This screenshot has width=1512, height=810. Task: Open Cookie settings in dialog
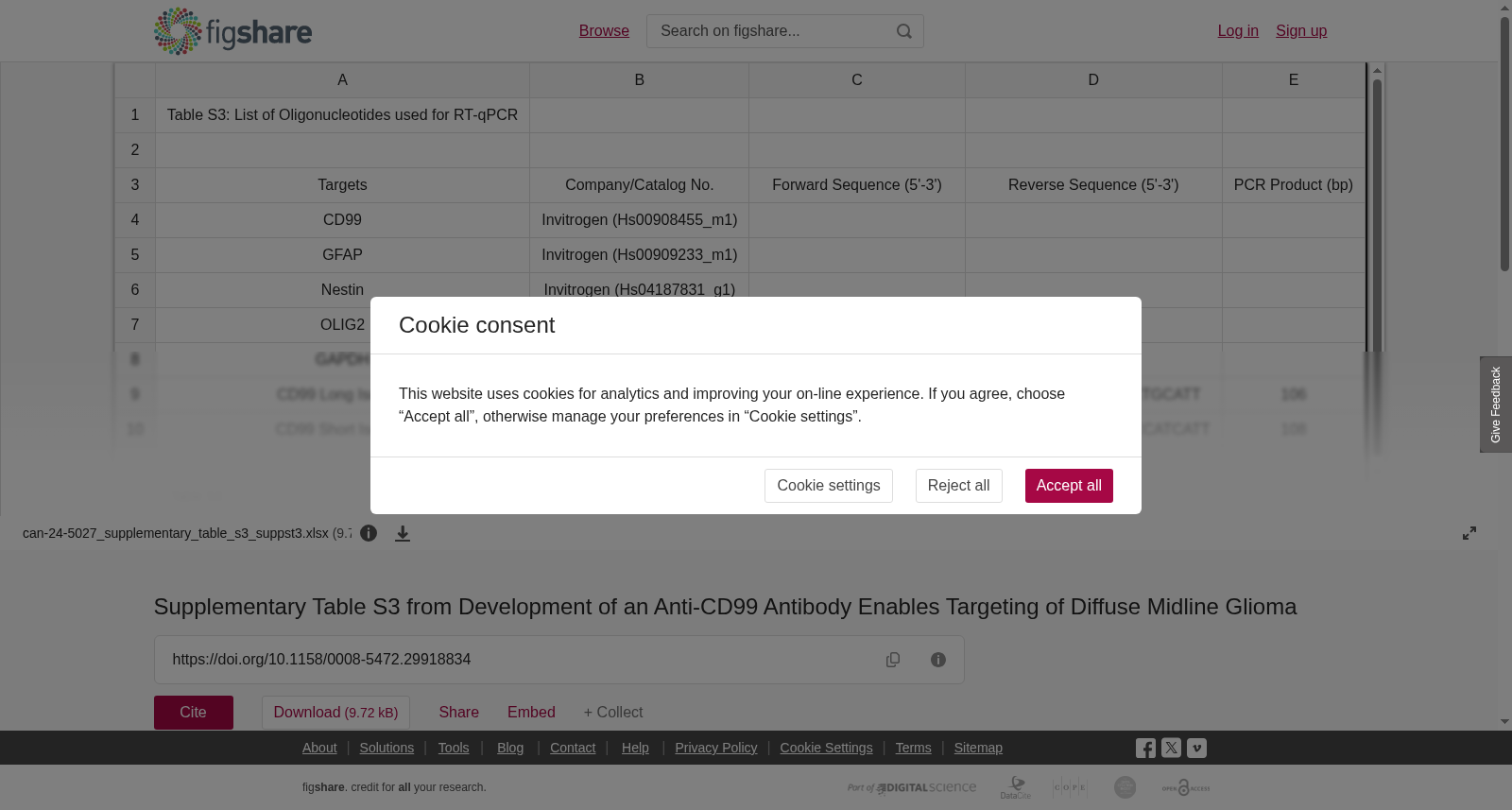(x=829, y=486)
